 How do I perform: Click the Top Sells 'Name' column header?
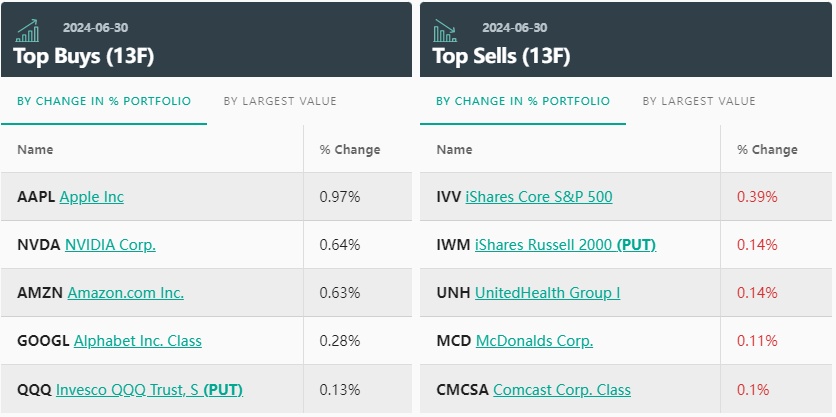tap(454, 150)
